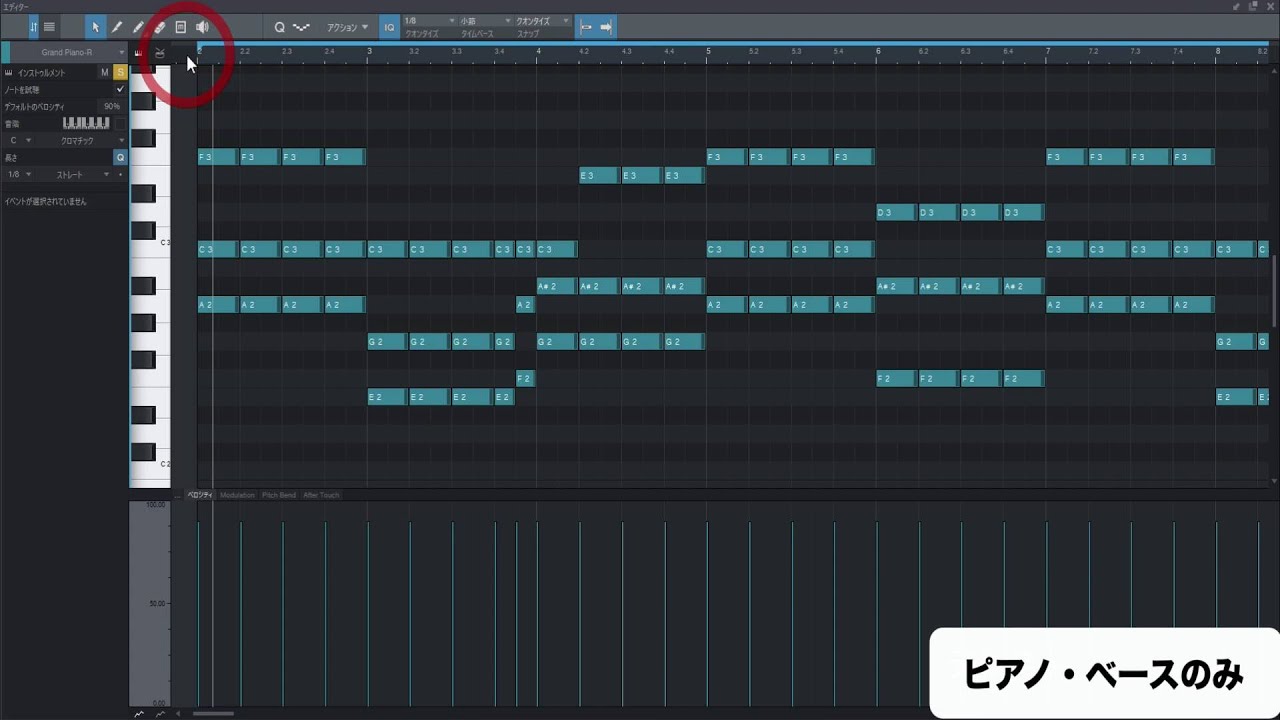
Task: Select the Paint (pencil) tool
Action: click(x=138, y=27)
